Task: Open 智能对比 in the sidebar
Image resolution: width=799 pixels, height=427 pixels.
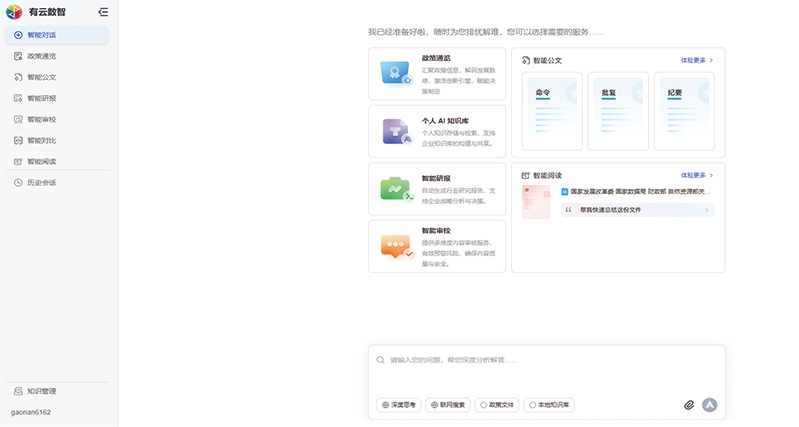Action: click(42, 140)
